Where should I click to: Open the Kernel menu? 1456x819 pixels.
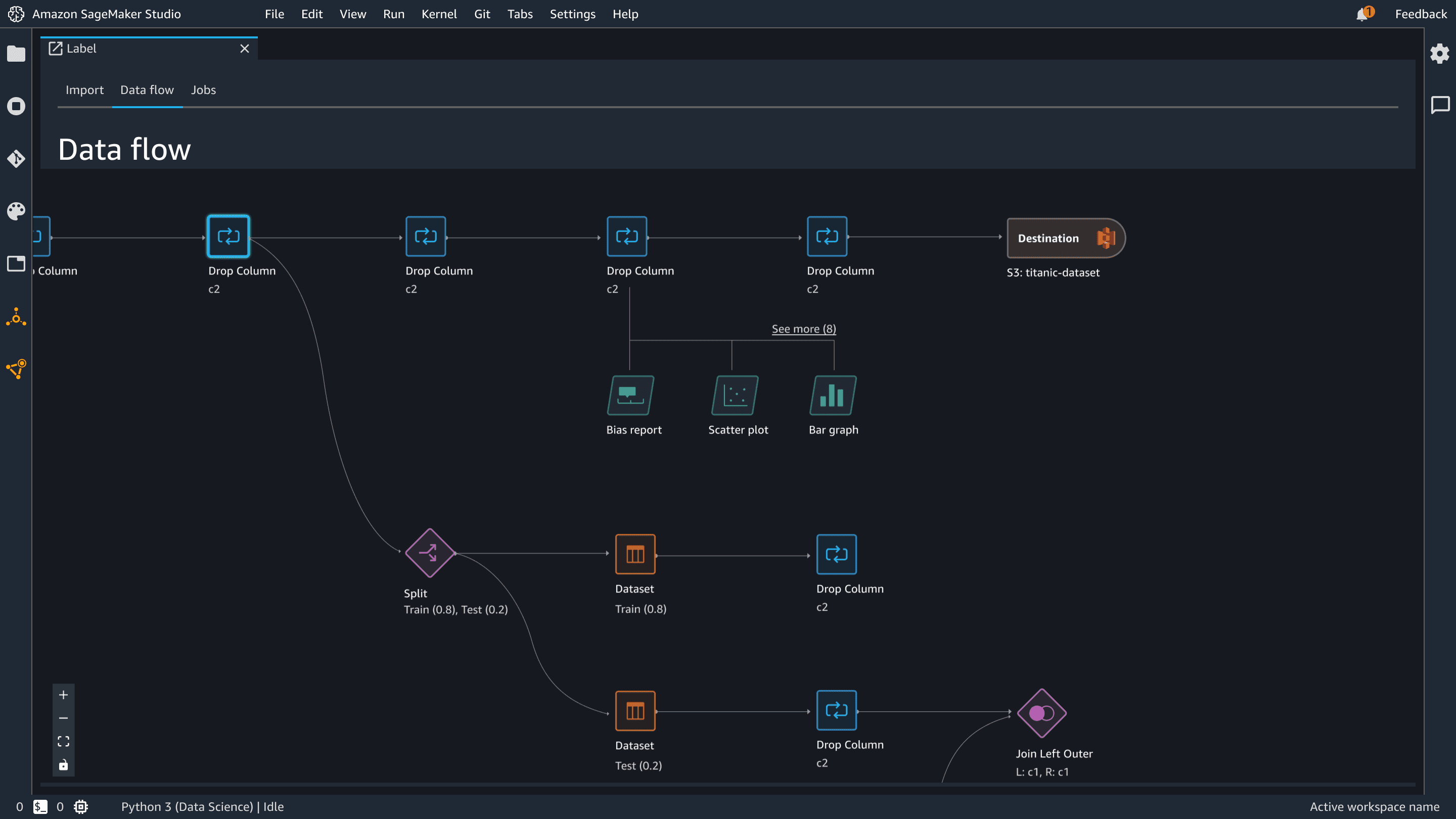[439, 14]
